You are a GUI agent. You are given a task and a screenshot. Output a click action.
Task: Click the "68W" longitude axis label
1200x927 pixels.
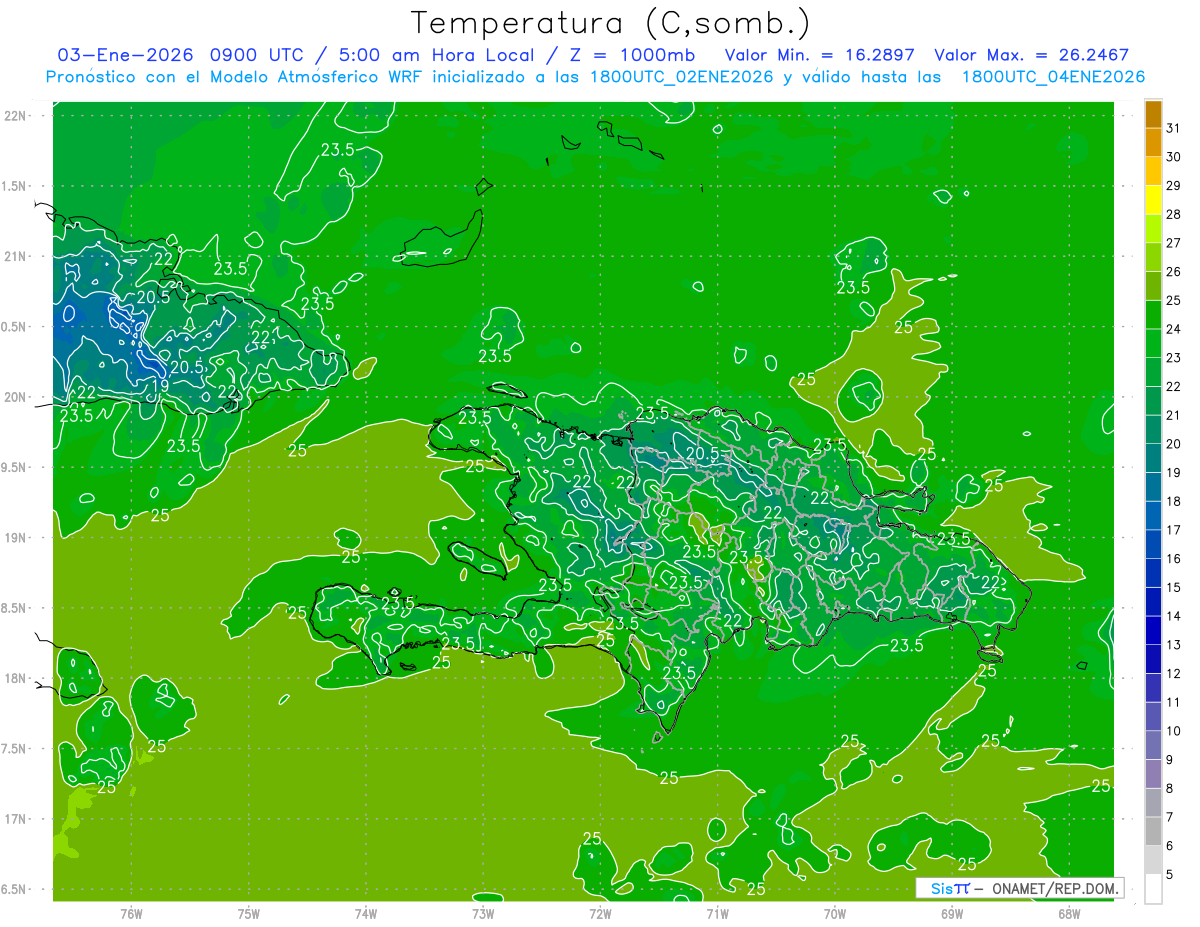point(1069,913)
